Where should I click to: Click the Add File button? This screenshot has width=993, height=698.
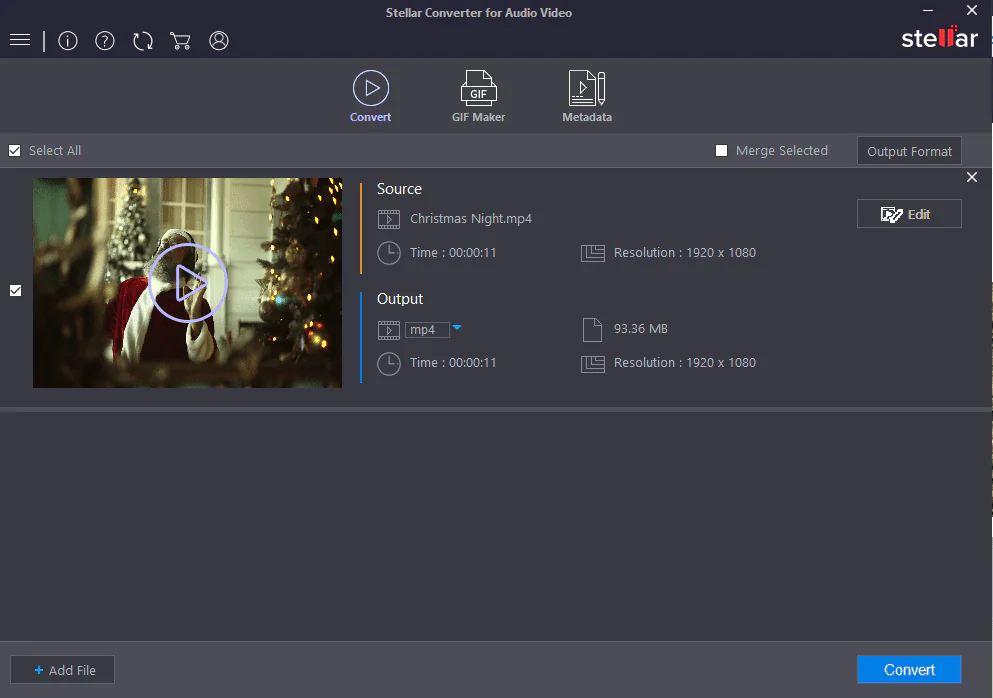coord(63,670)
